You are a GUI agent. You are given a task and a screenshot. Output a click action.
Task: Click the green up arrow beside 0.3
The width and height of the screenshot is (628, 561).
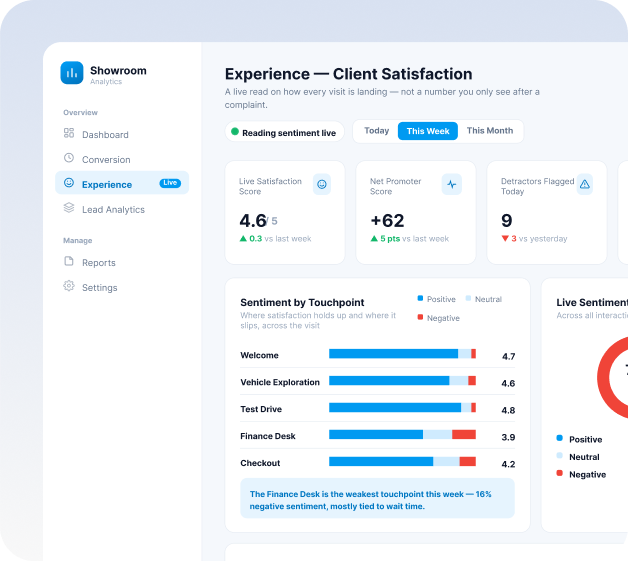tap(243, 239)
